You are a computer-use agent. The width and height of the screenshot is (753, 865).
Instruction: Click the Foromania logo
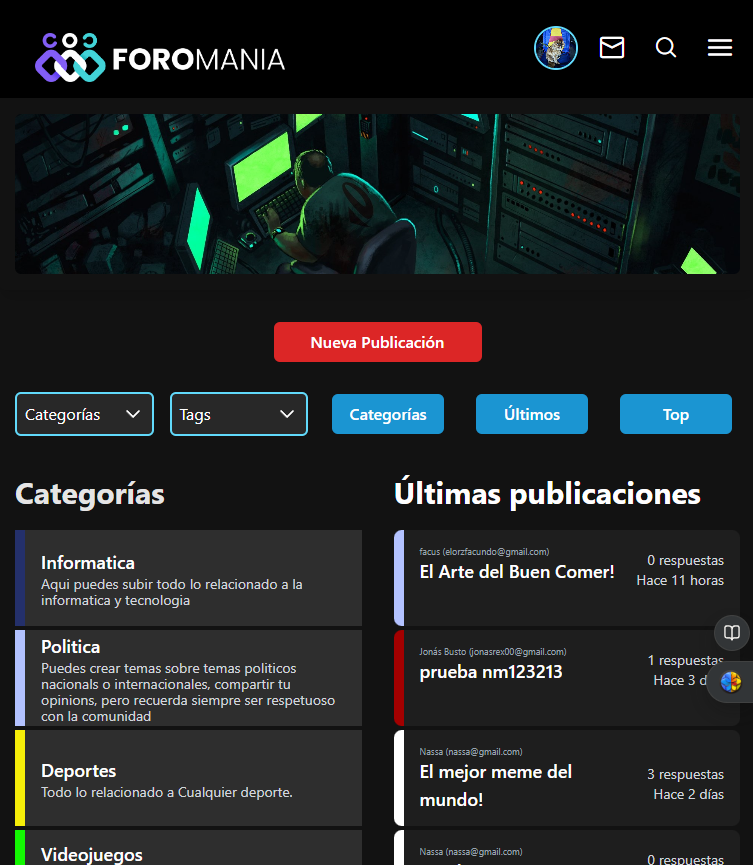[159, 57]
